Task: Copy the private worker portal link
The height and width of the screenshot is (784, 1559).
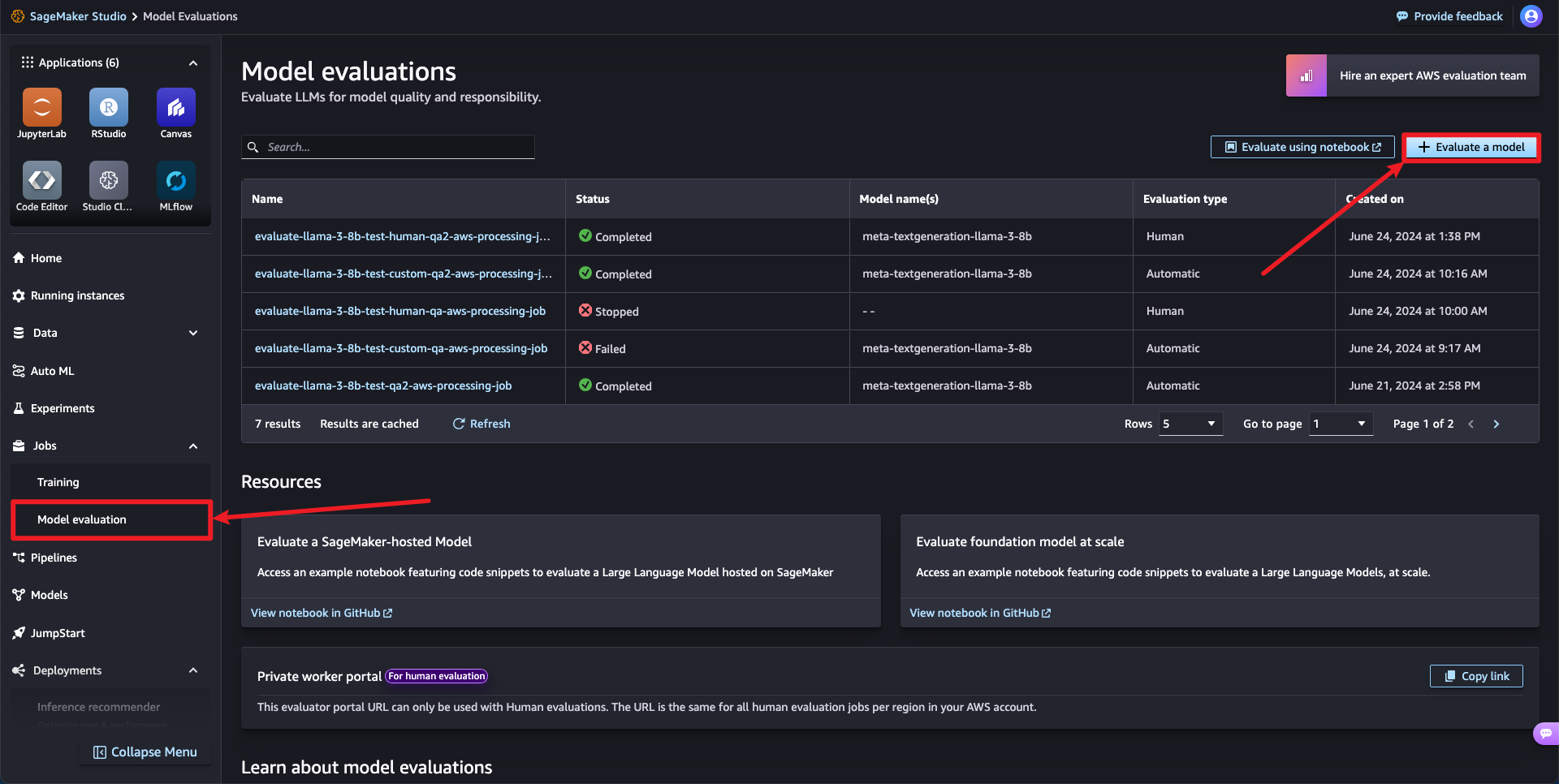Action: tap(1476, 676)
